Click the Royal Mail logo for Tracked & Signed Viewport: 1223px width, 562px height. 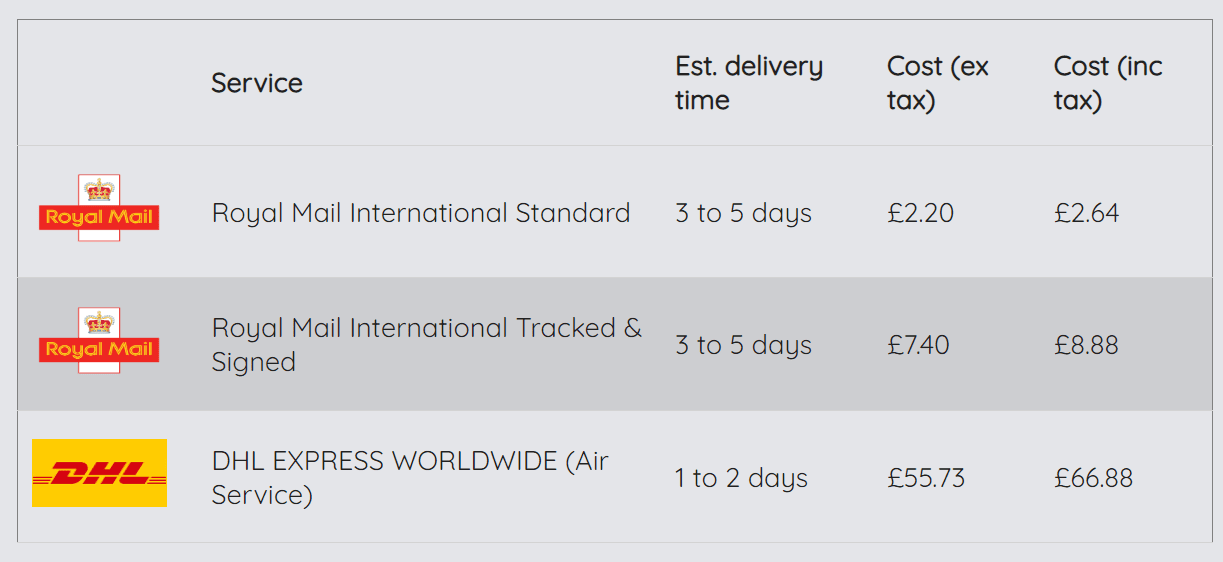99,340
